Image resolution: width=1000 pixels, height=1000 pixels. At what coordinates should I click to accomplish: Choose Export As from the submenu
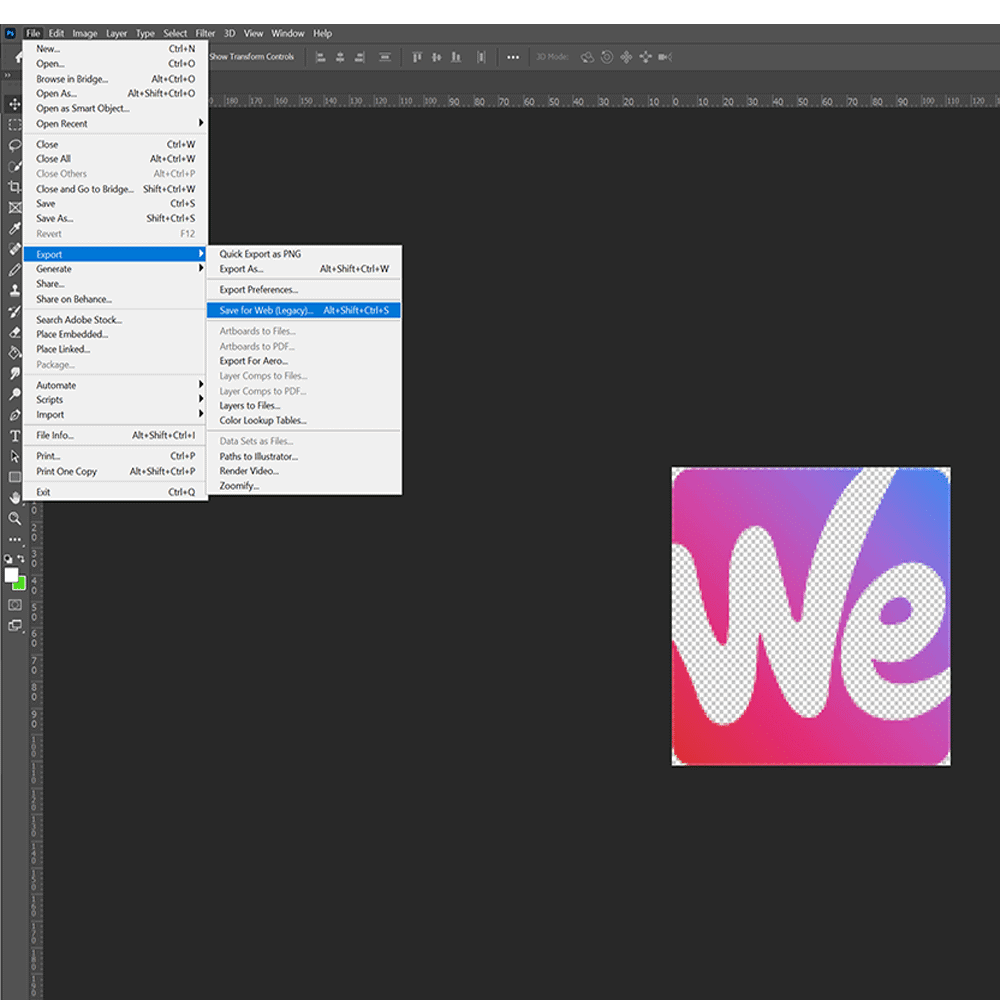click(x=304, y=269)
